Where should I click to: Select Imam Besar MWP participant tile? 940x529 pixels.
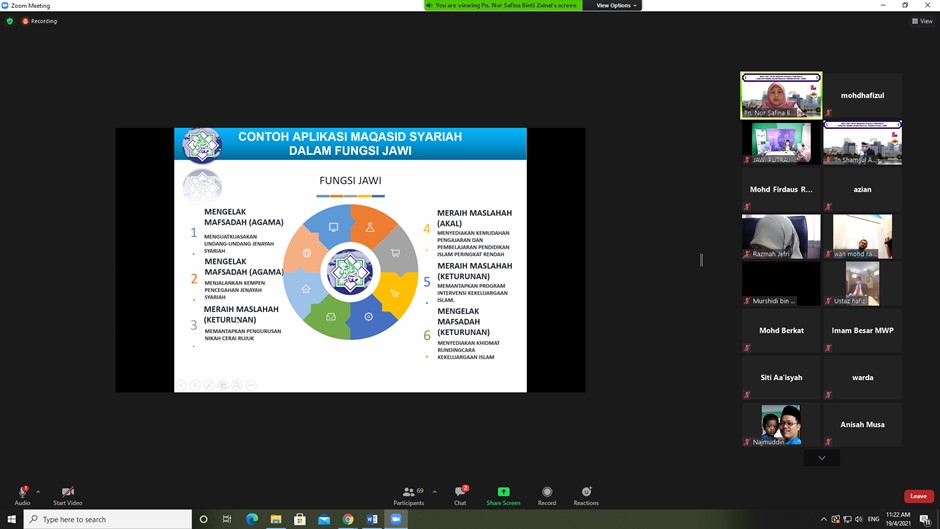tap(862, 330)
